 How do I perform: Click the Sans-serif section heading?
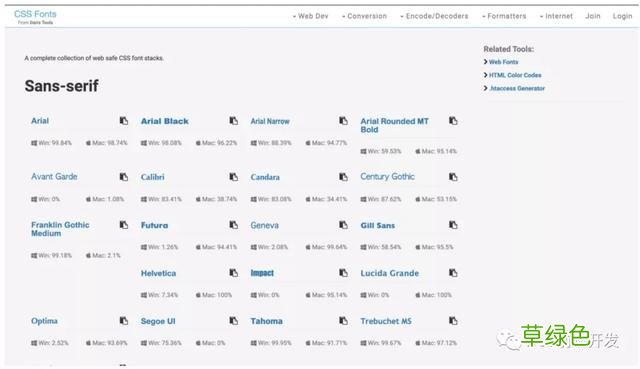click(x=61, y=86)
